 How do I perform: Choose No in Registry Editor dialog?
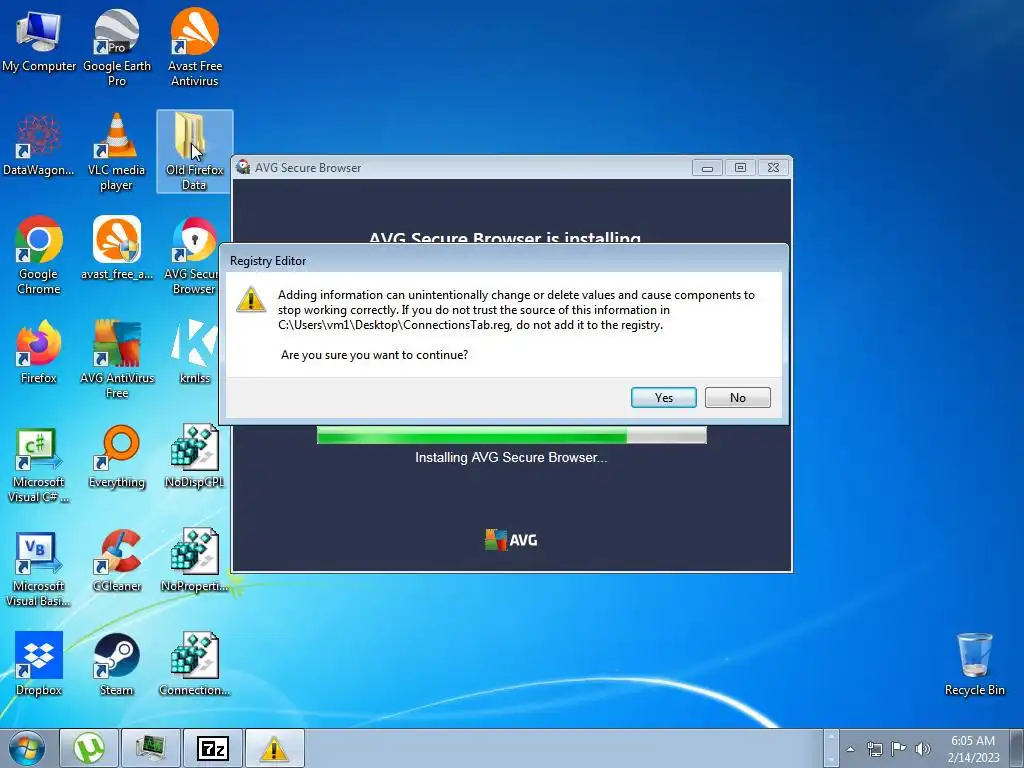pyautogui.click(x=737, y=398)
